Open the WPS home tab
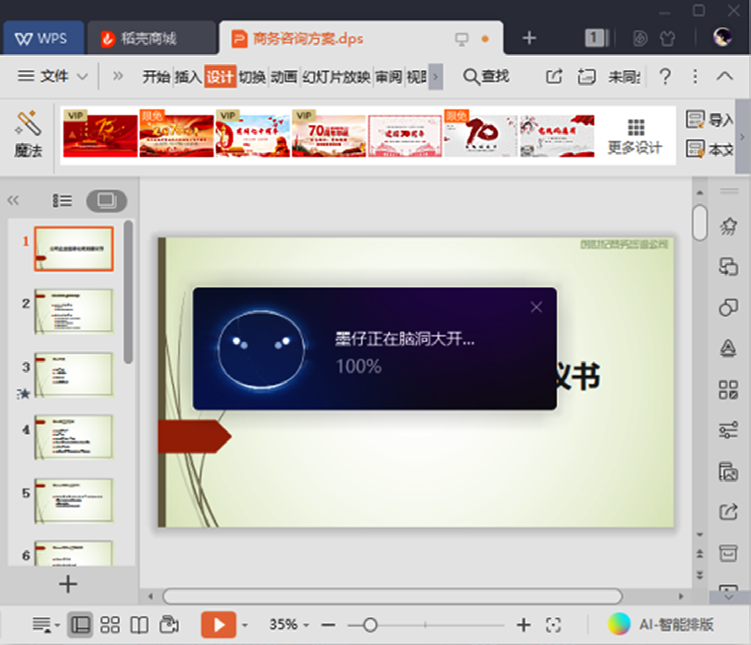Image resolution: width=751 pixels, height=645 pixels. pyautogui.click(x=43, y=38)
